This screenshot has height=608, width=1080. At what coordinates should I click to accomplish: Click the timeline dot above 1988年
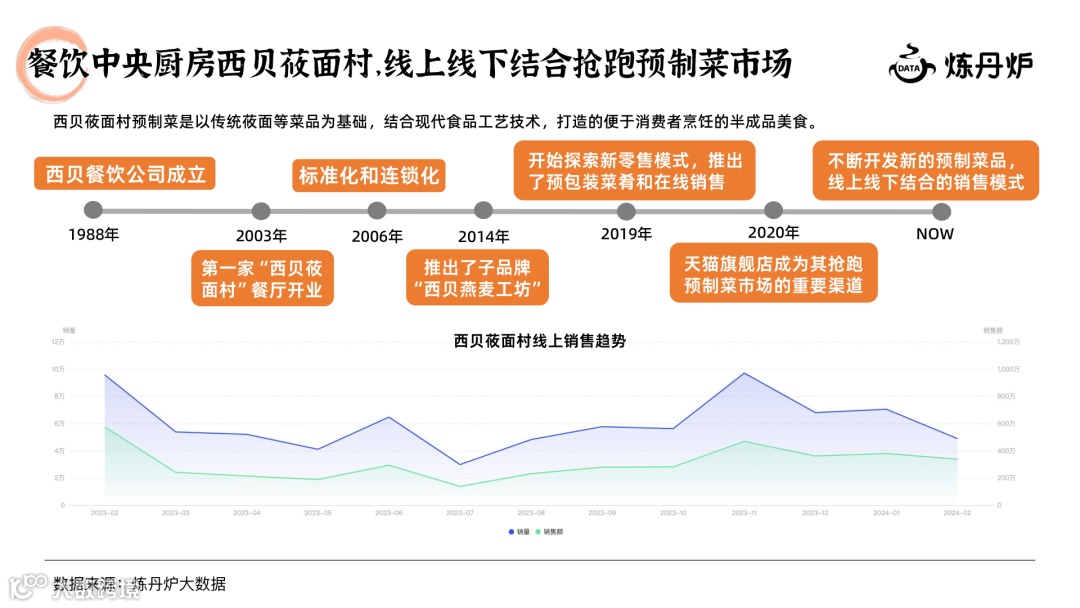tap(93, 210)
